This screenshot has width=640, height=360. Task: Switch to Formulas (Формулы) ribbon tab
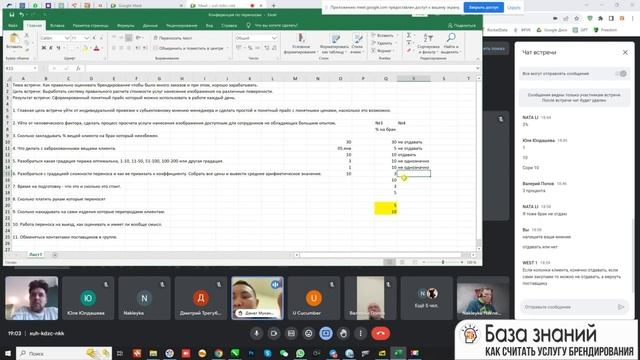tap(125, 25)
